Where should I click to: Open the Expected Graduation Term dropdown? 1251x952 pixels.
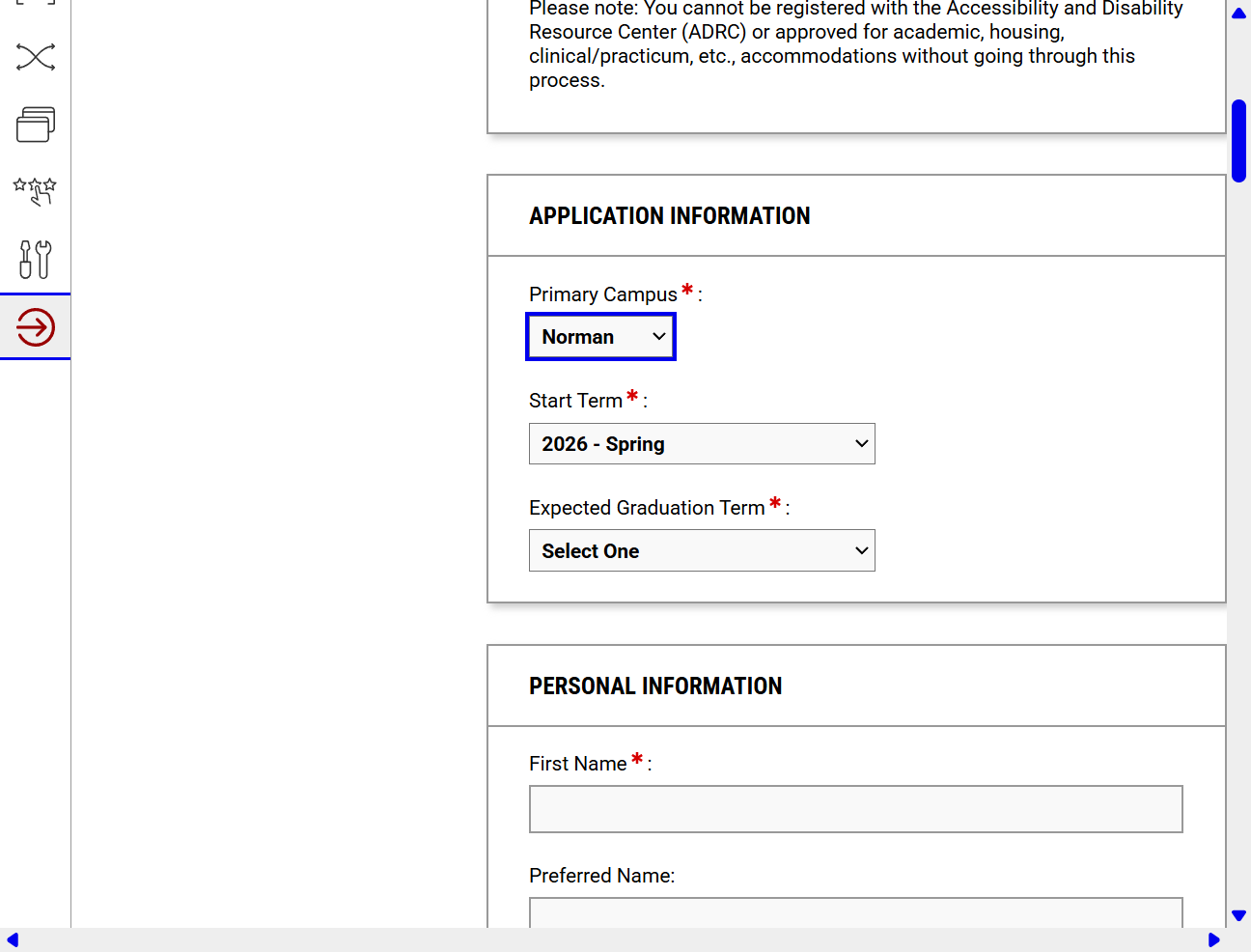click(x=702, y=550)
